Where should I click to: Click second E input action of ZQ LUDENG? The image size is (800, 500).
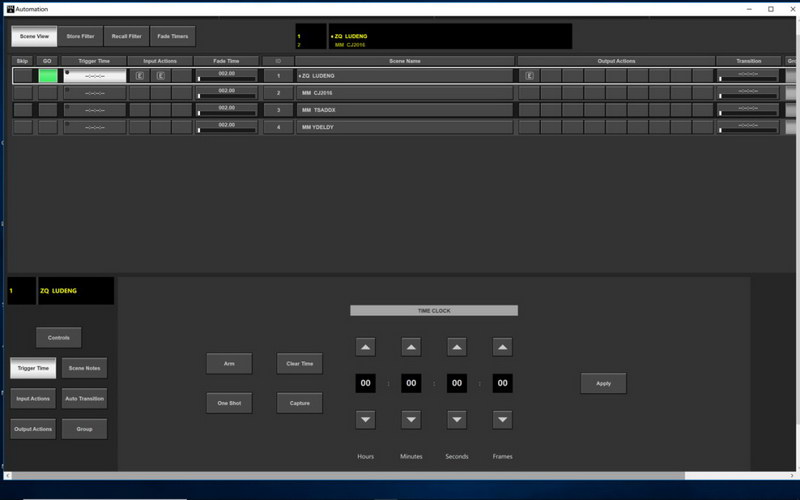click(160, 76)
